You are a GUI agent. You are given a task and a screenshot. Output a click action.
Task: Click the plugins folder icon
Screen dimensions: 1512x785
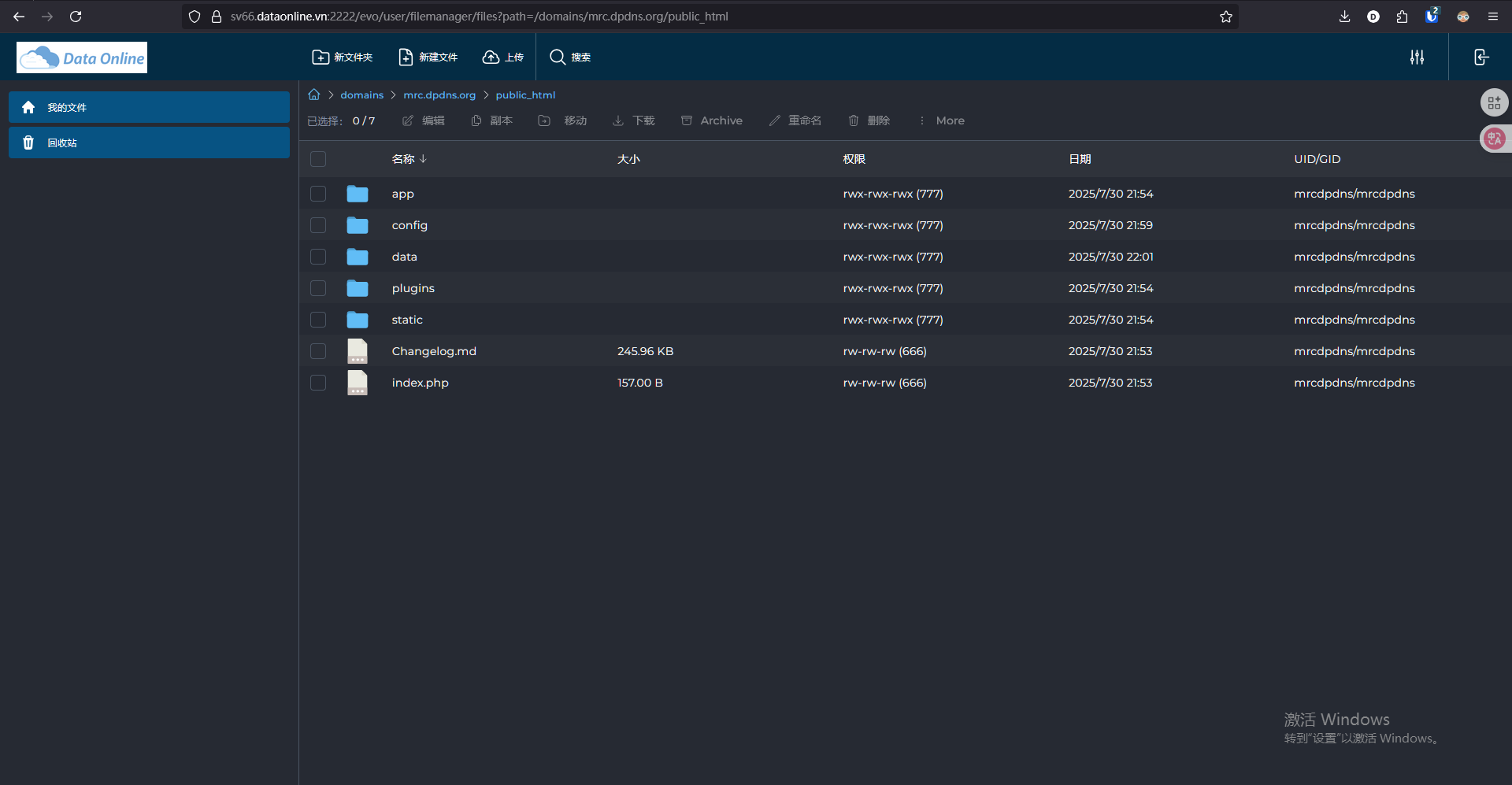358,288
